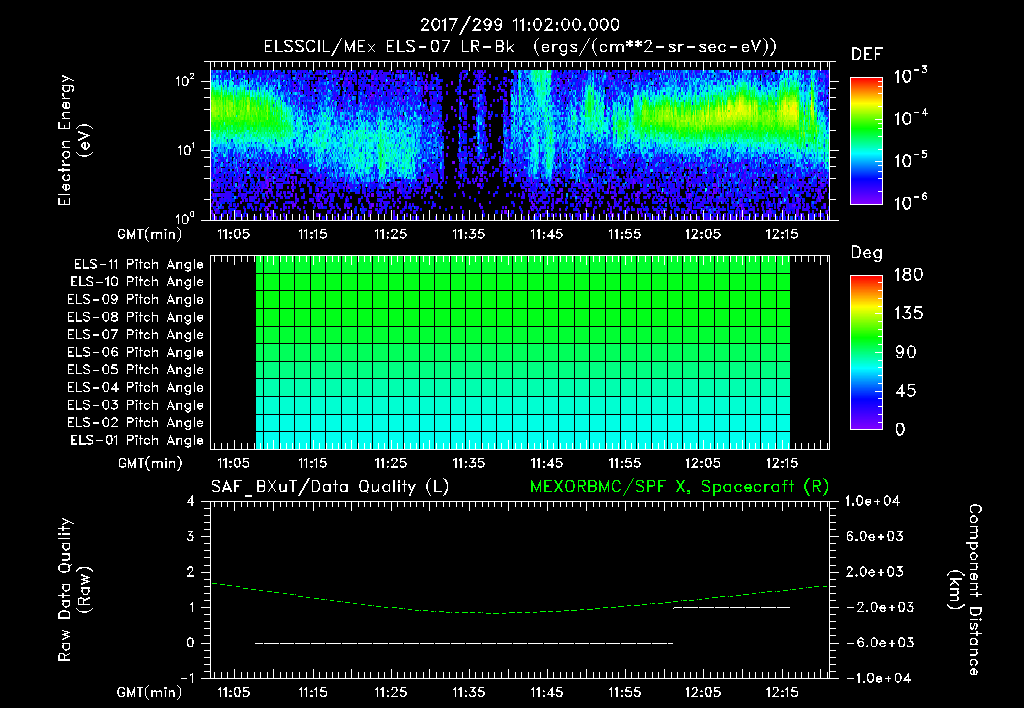The image size is (1024, 708).
Task: Click the 2.0e+03 component distance tick
Action: [874, 571]
